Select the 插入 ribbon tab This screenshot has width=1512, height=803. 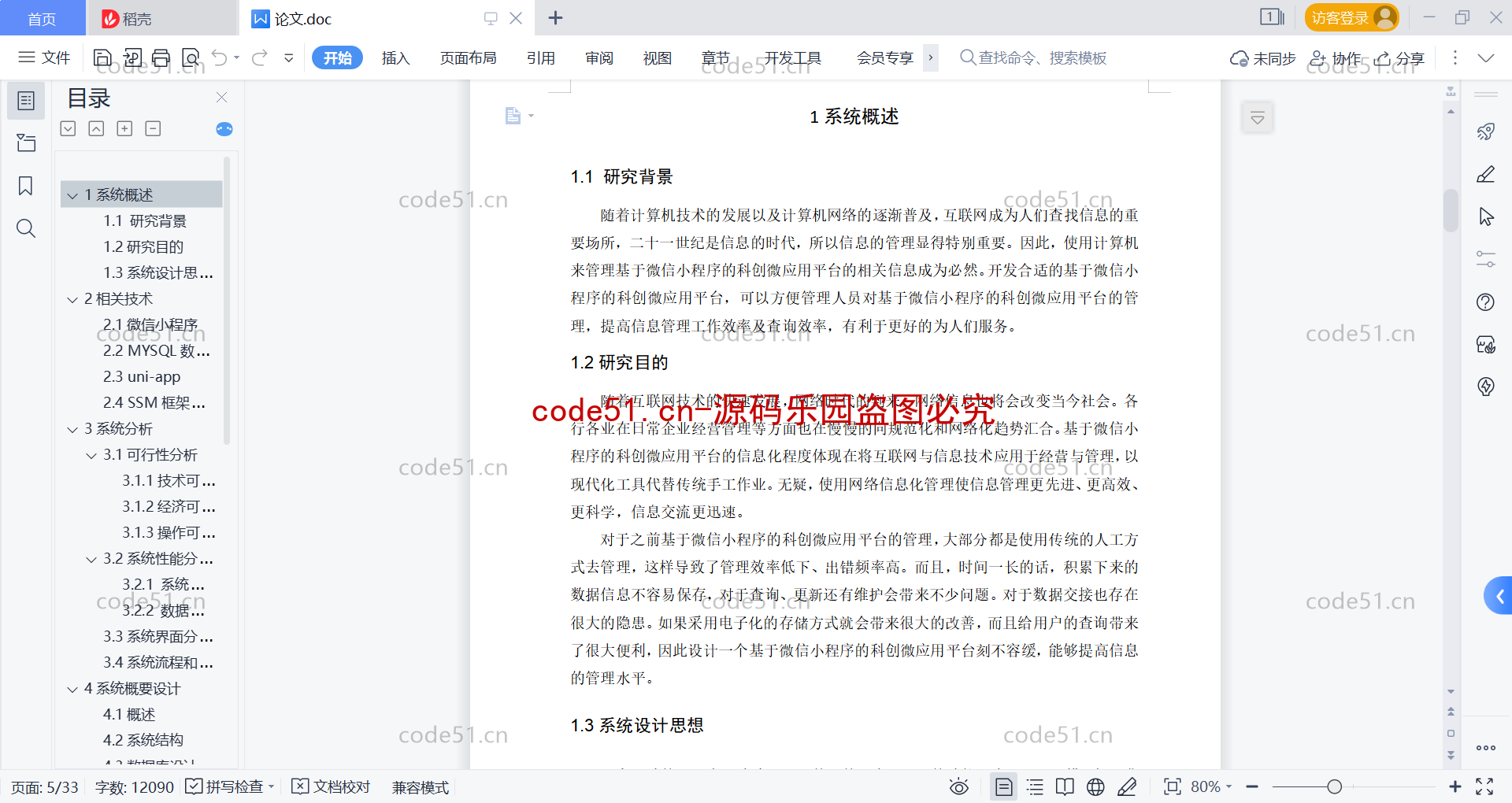pyautogui.click(x=396, y=57)
